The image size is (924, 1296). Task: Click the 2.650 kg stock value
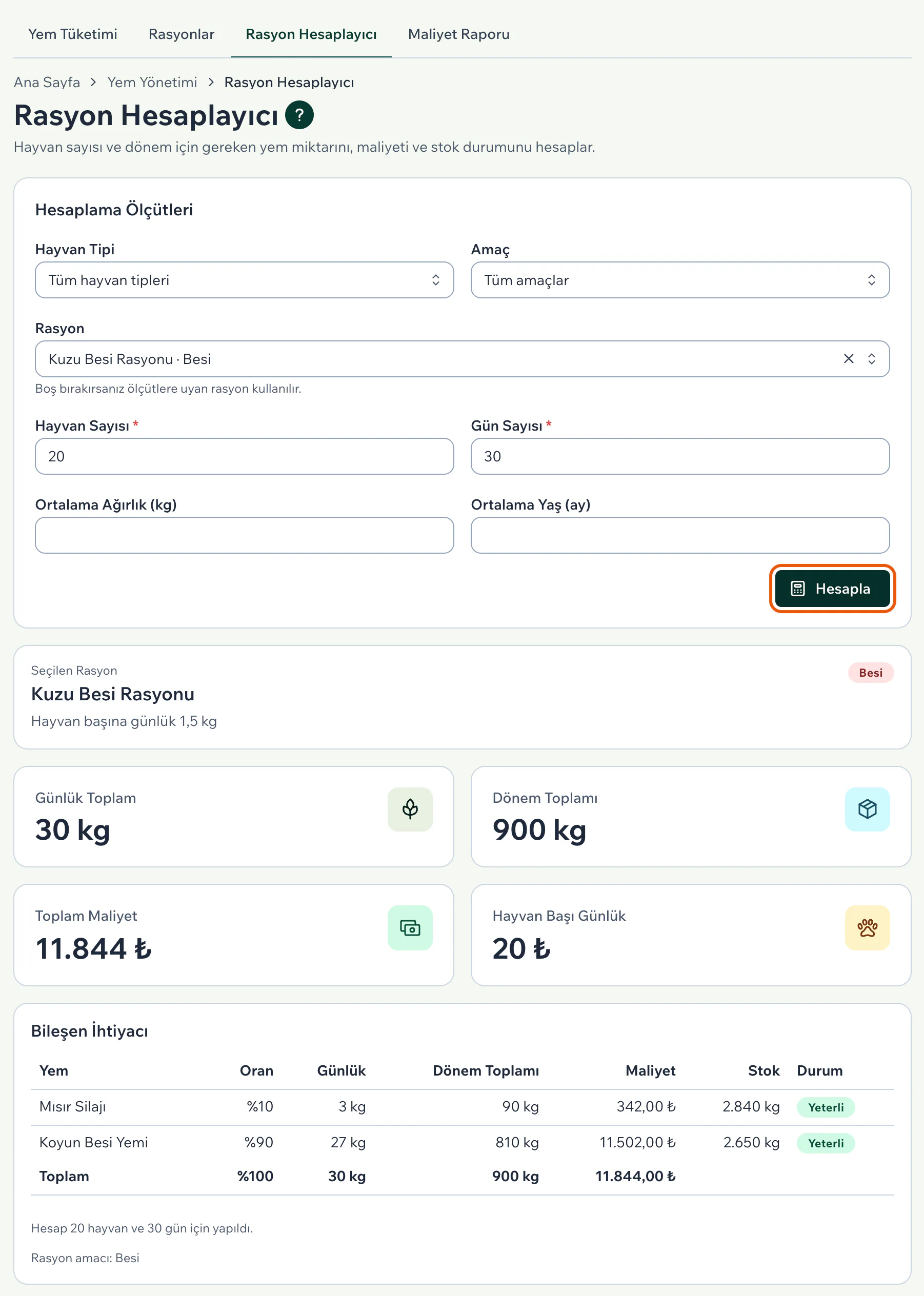[x=751, y=1142]
